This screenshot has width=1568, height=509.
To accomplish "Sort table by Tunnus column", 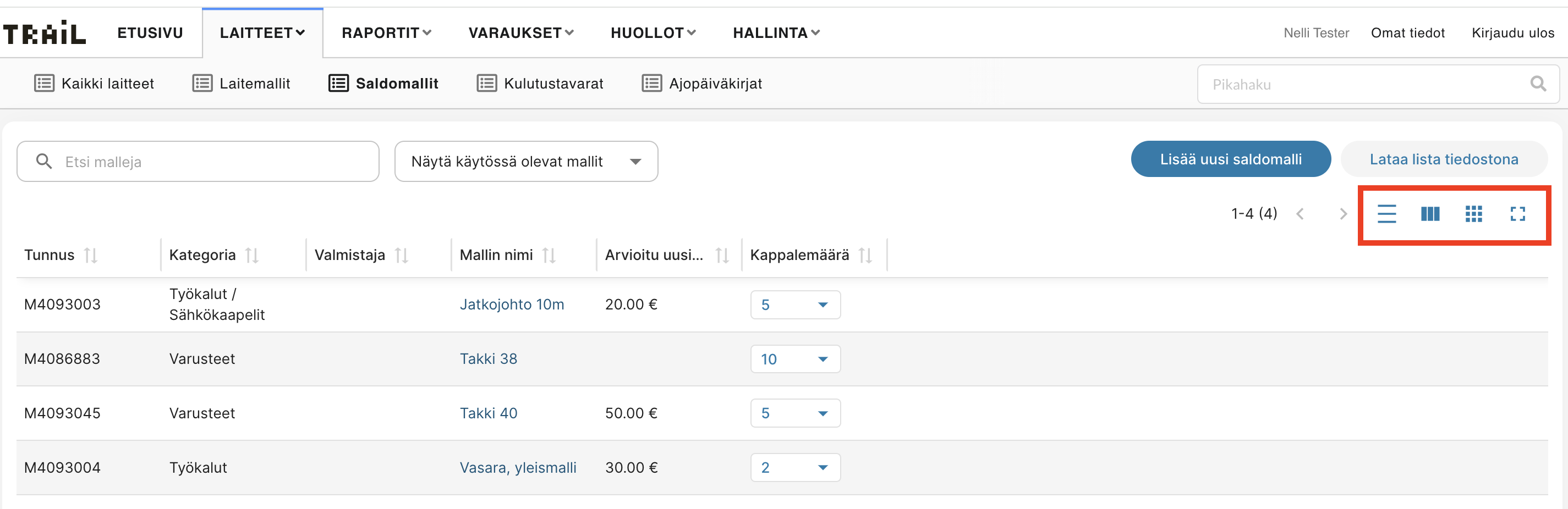I will [91, 256].
